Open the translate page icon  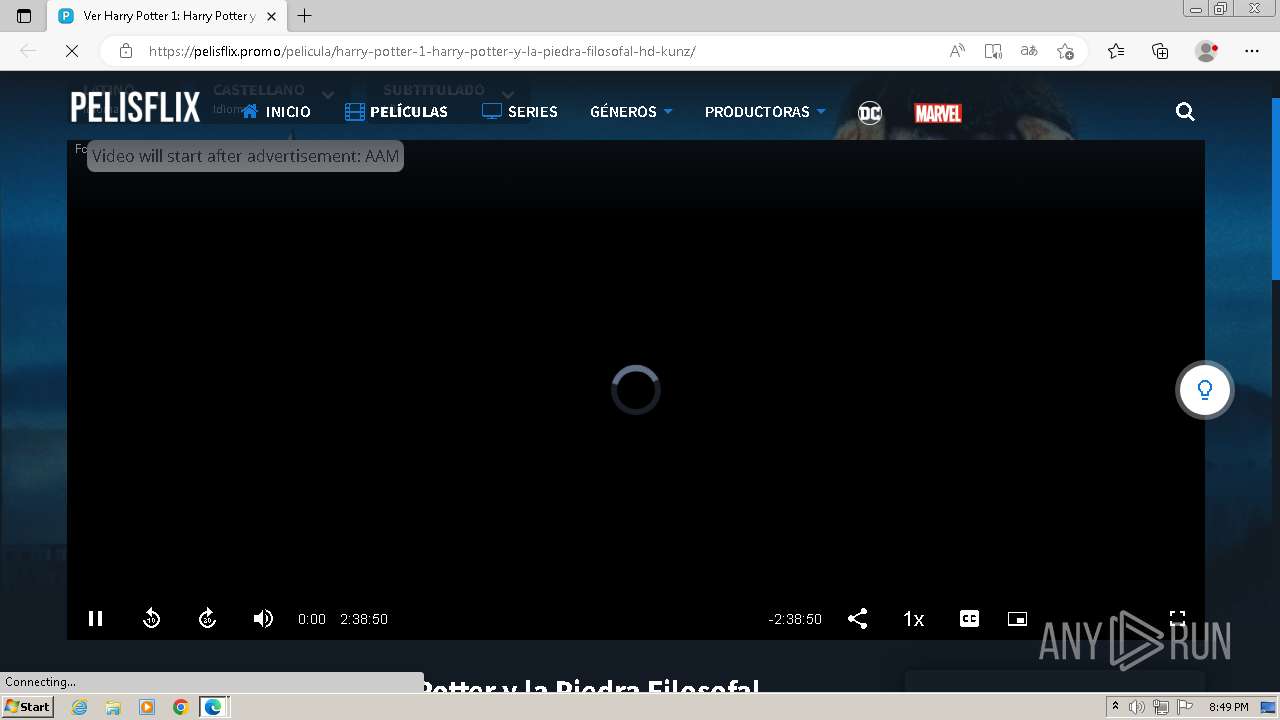point(1029,51)
